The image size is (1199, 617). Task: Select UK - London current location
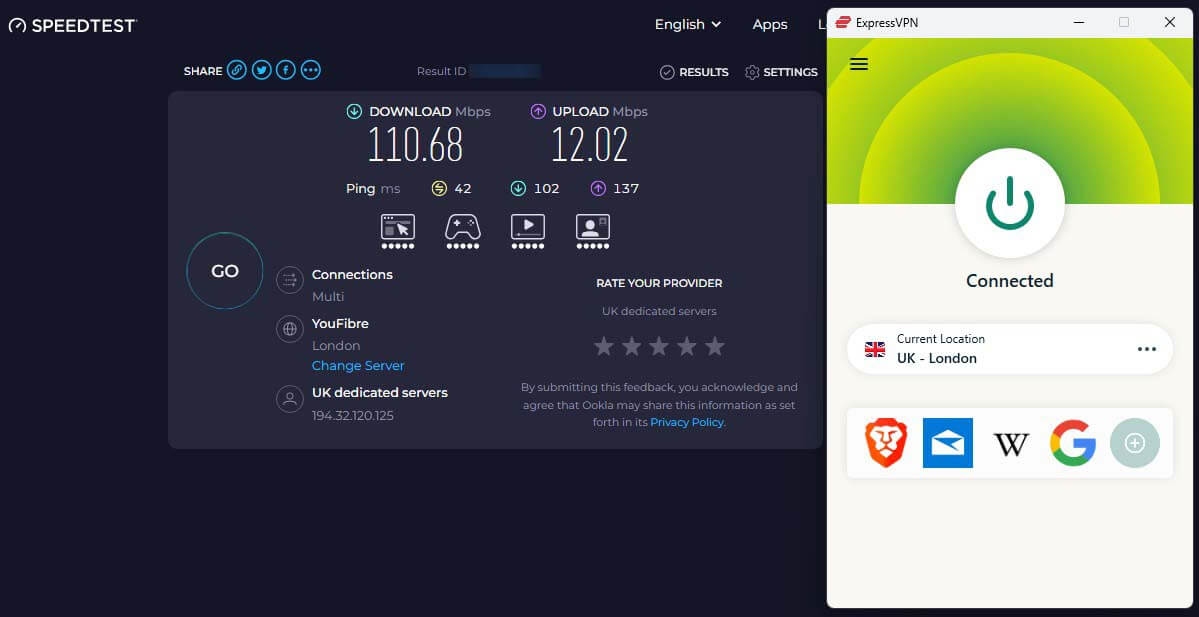(x=1010, y=349)
